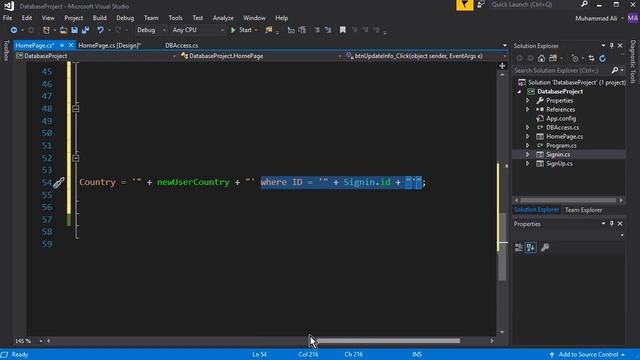Select Program.cs in Solution Explorer
The image size is (640, 360).
click(561, 146)
